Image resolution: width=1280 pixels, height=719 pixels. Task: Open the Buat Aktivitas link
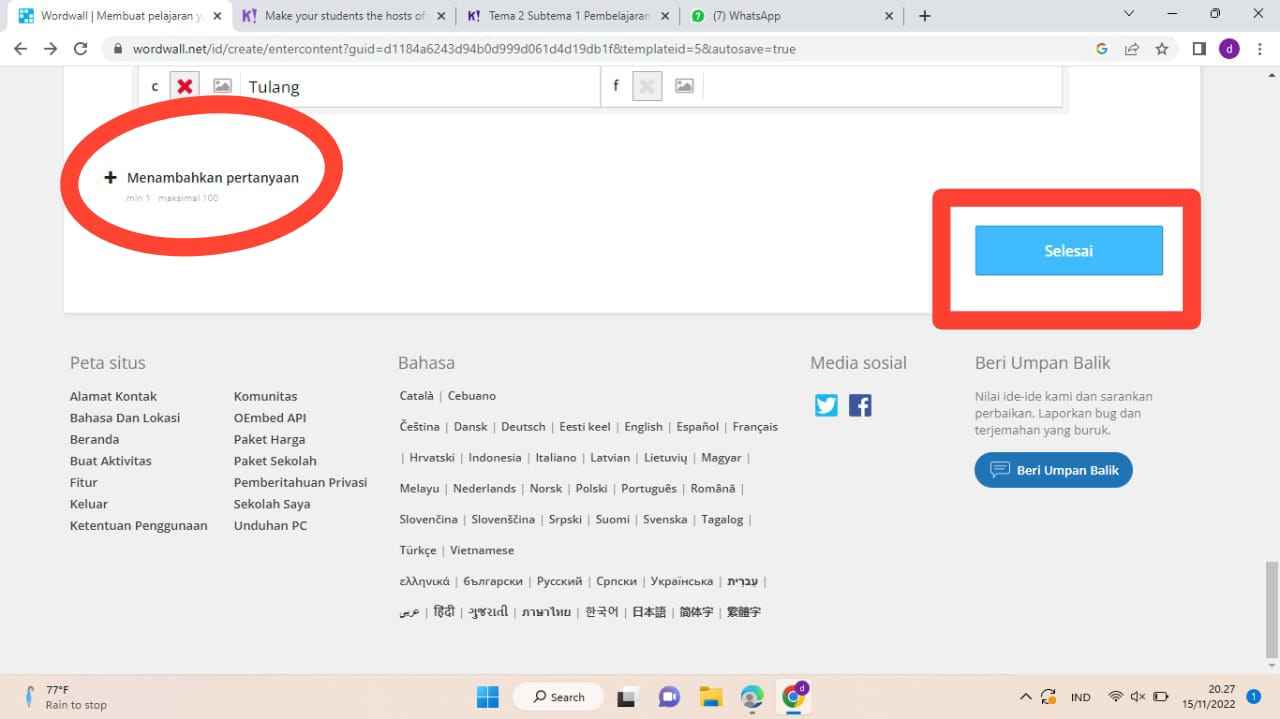111,461
